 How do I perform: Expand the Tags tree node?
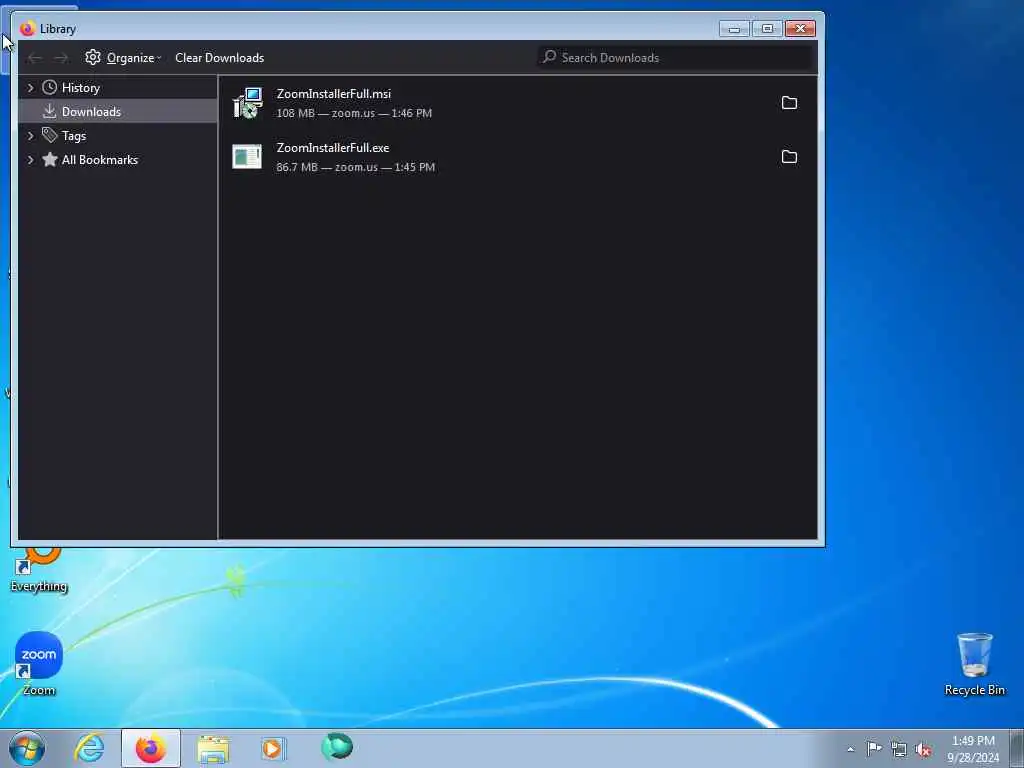tap(30, 135)
